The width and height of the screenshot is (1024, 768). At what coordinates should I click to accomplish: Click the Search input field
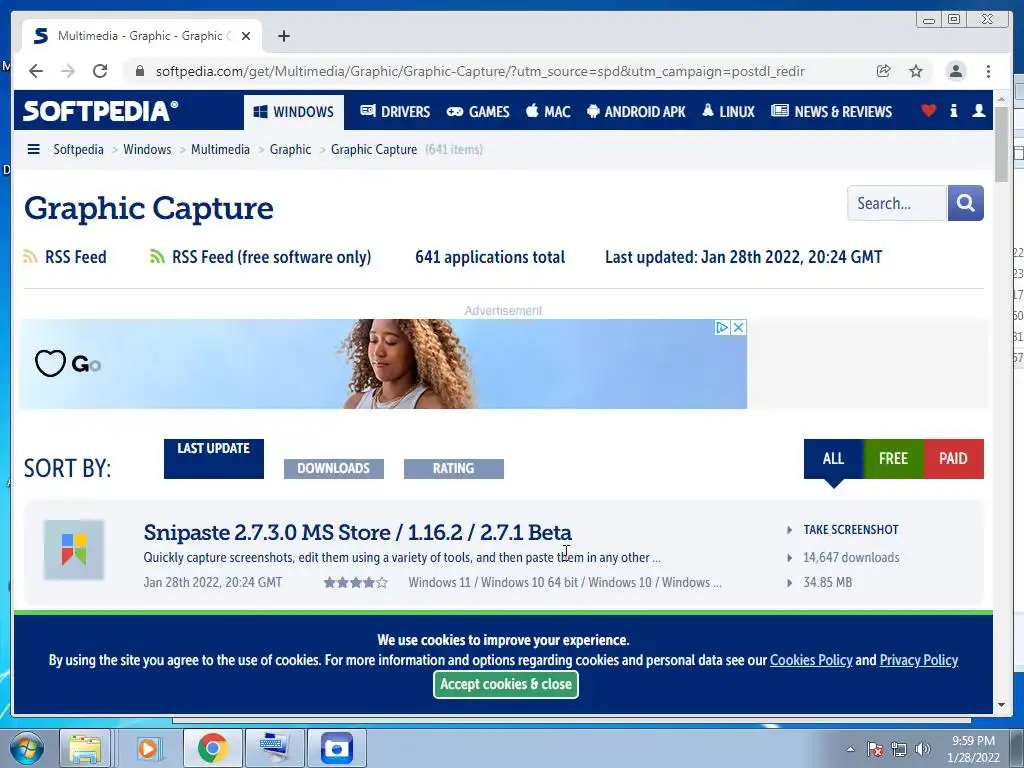[x=897, y=203]
